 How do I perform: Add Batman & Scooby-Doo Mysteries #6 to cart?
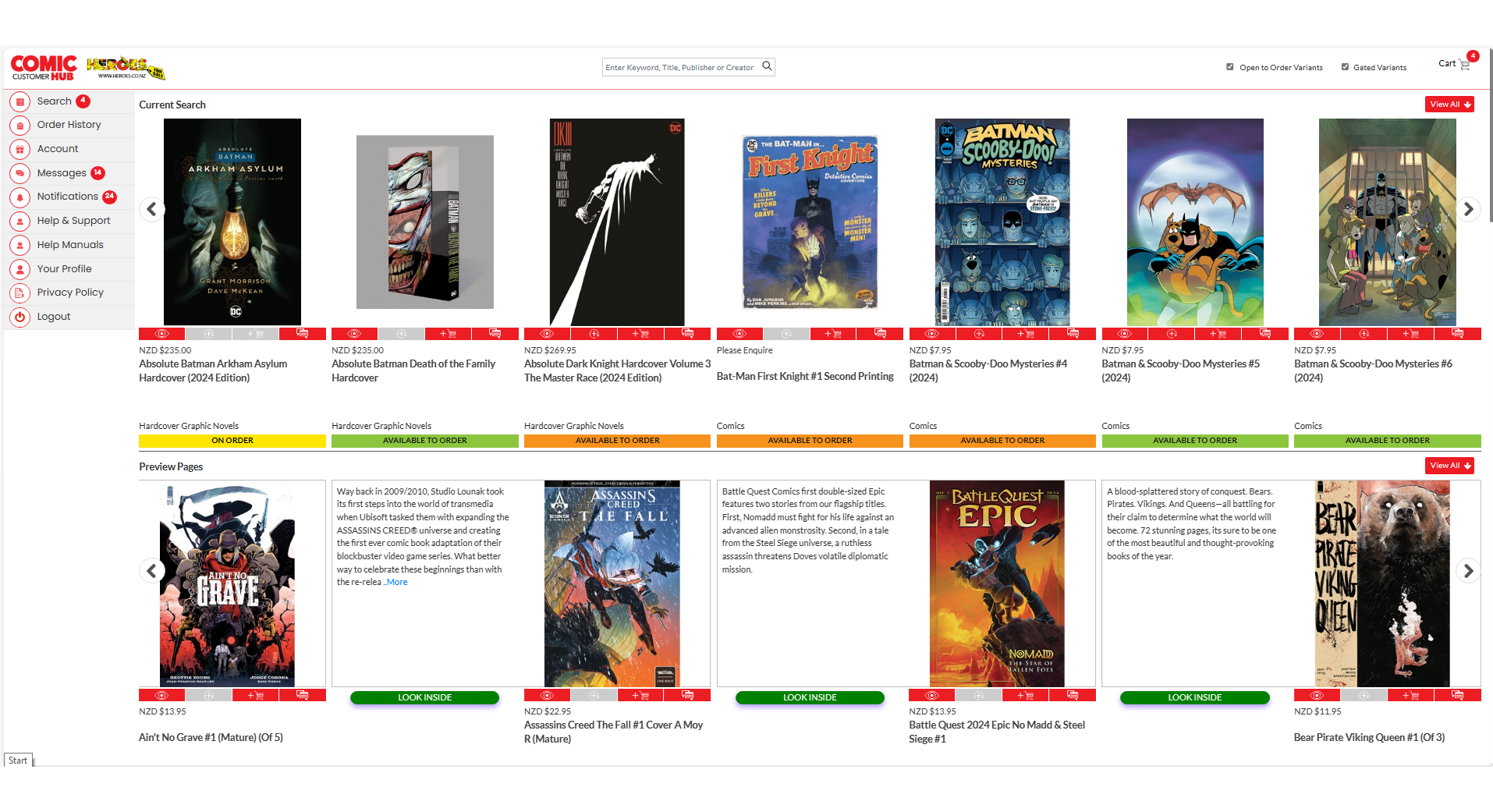point(1410,334)
